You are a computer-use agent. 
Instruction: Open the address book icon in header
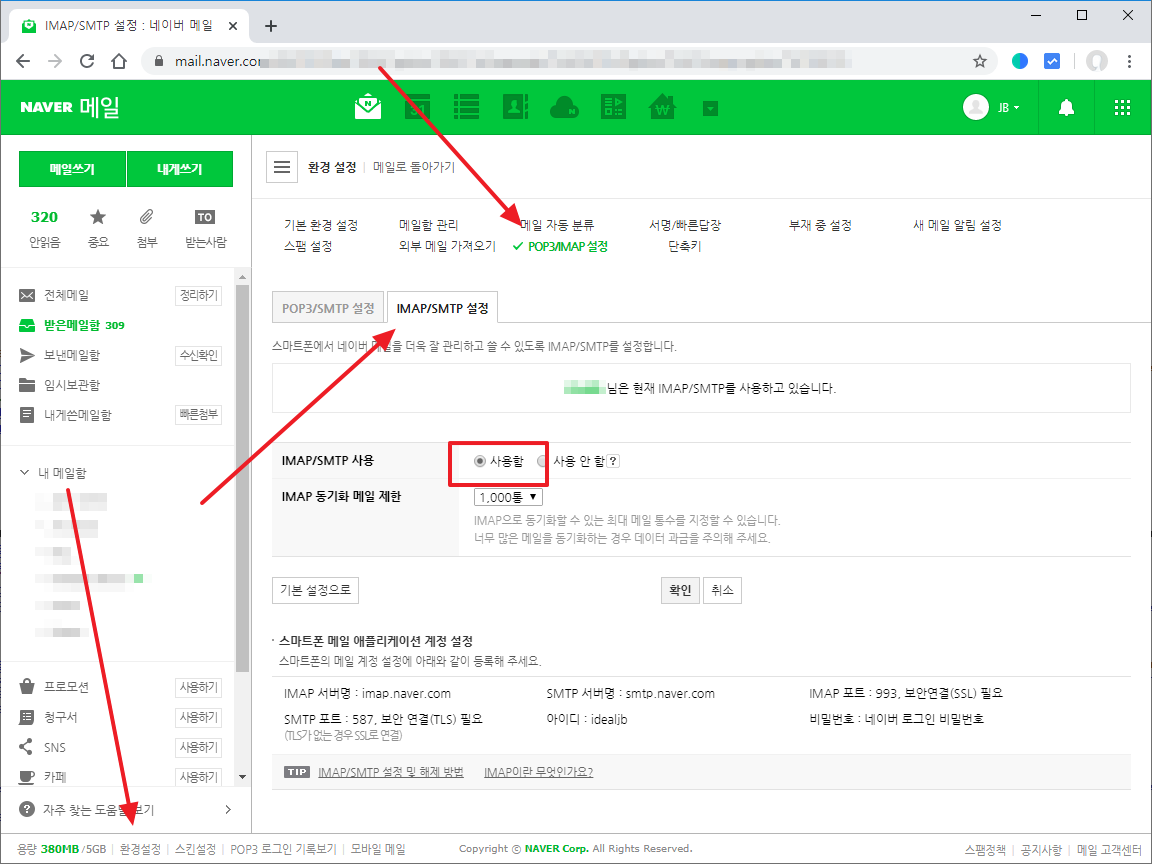click(516, 107)
